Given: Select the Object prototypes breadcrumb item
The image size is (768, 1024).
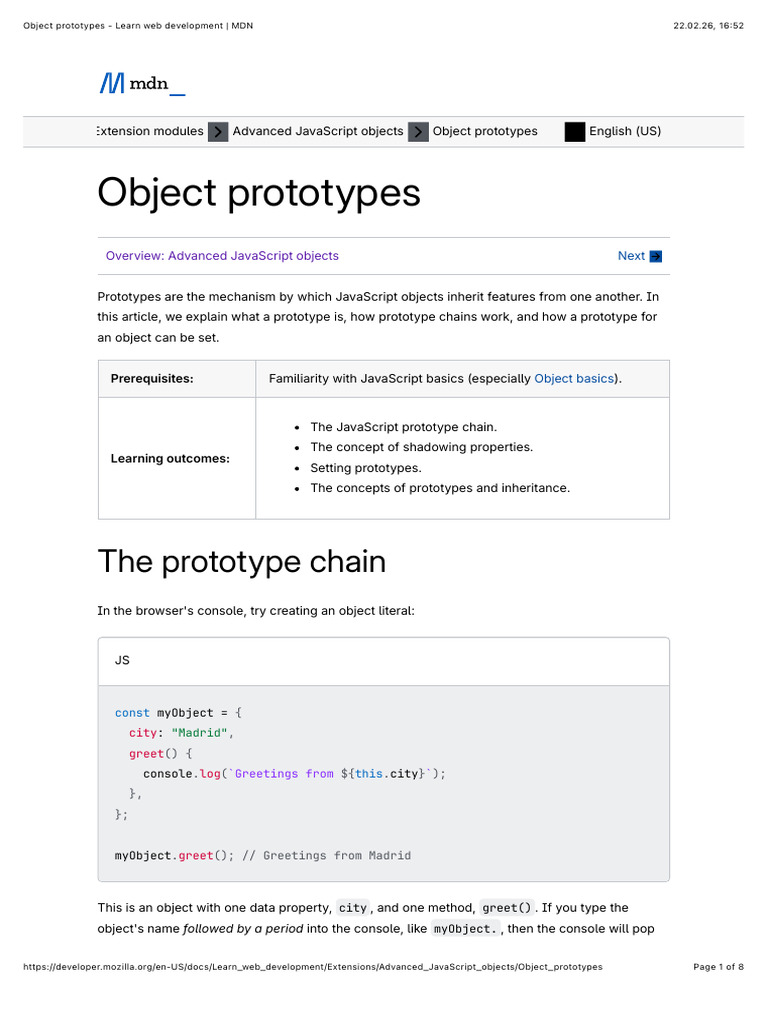Looking at the screenshot, I should coord(485,131).
